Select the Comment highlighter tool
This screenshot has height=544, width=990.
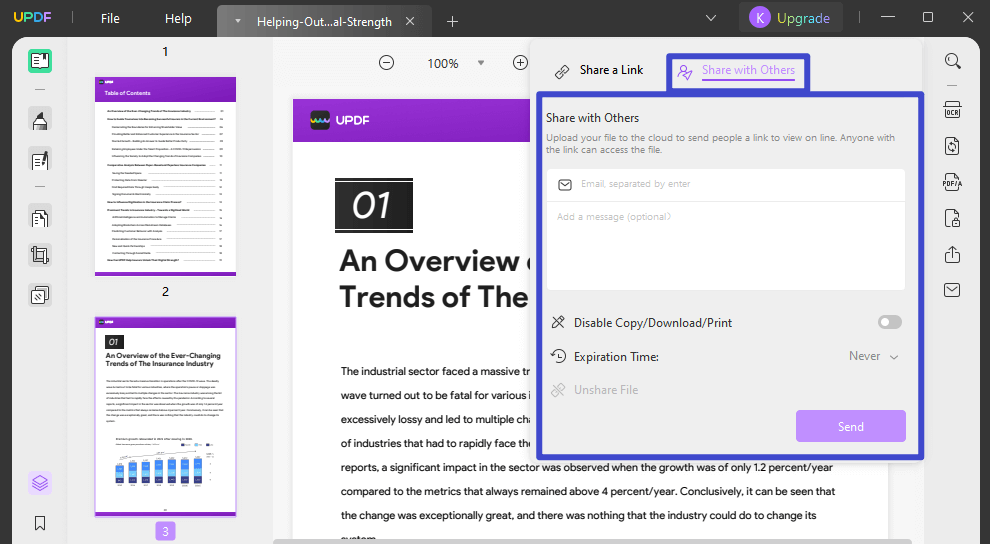click(40, 119)
